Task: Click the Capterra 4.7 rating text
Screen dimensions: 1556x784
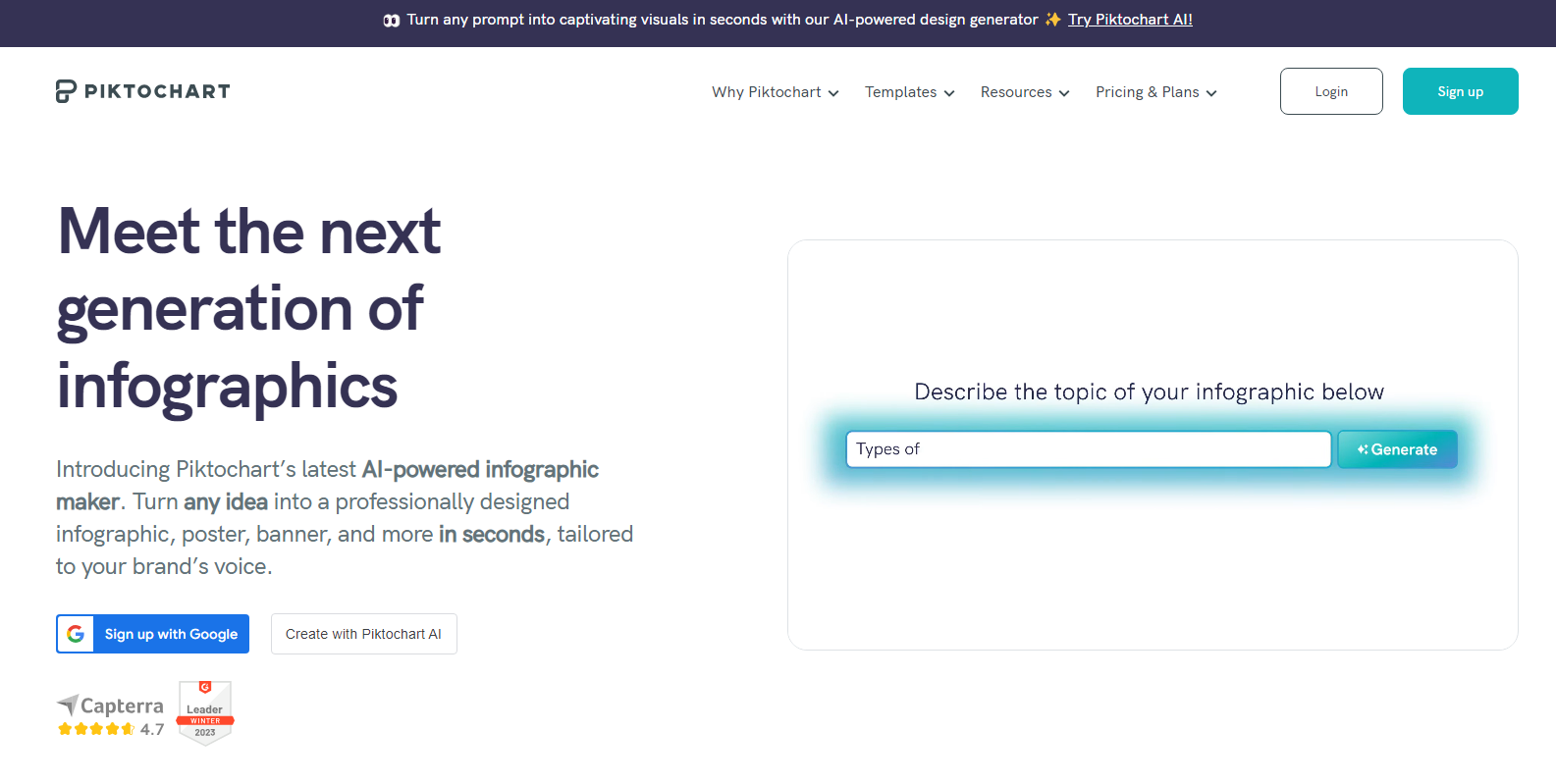Action: point(152,729)
